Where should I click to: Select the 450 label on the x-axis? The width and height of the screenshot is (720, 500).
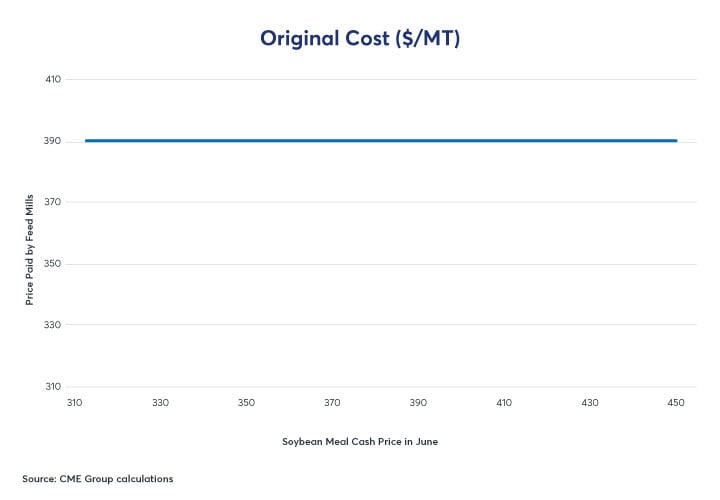coord(675,403)
